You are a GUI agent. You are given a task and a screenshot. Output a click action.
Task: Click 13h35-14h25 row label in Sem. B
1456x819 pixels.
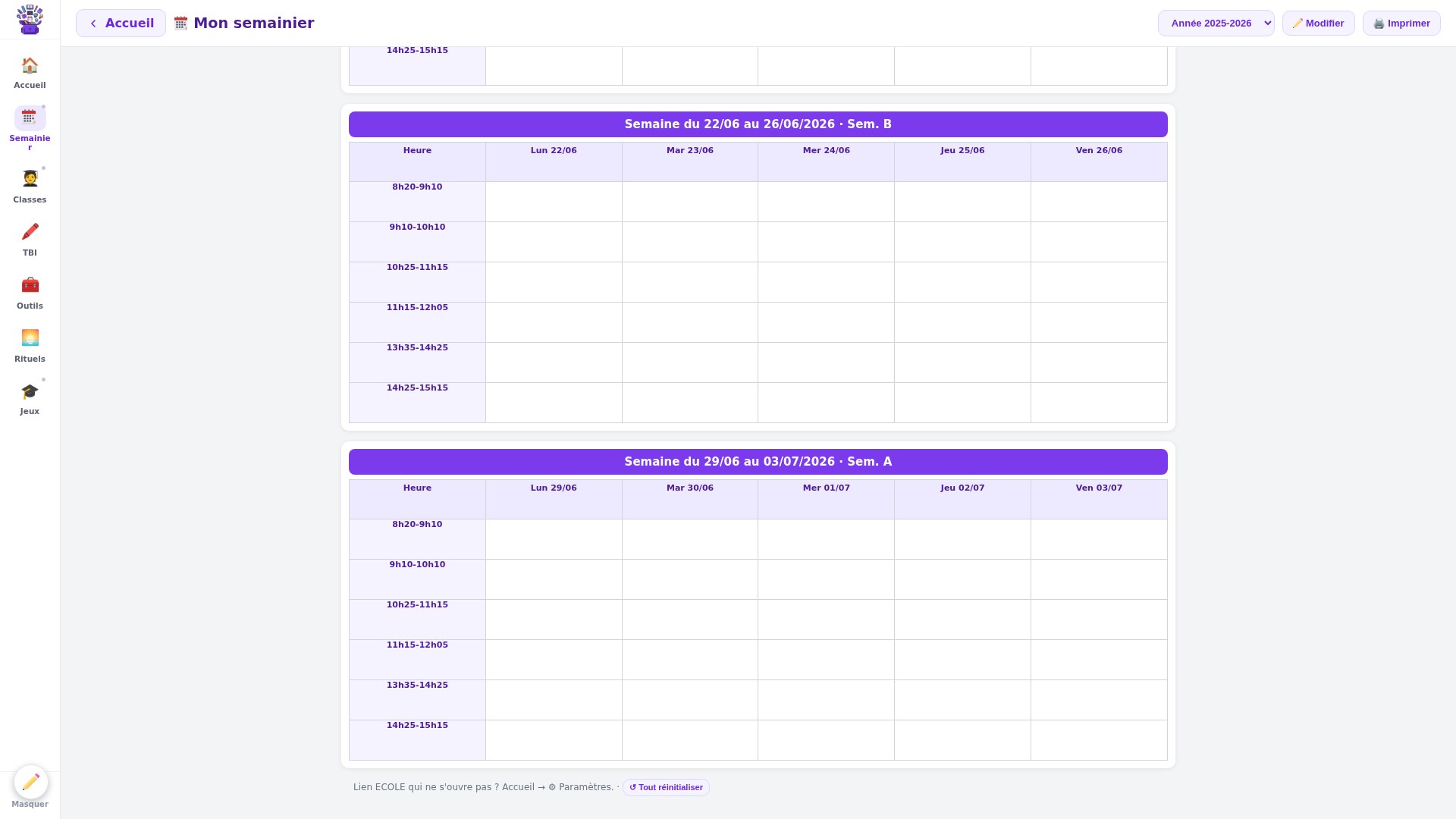pyautogui.click(x=417, y=362)
